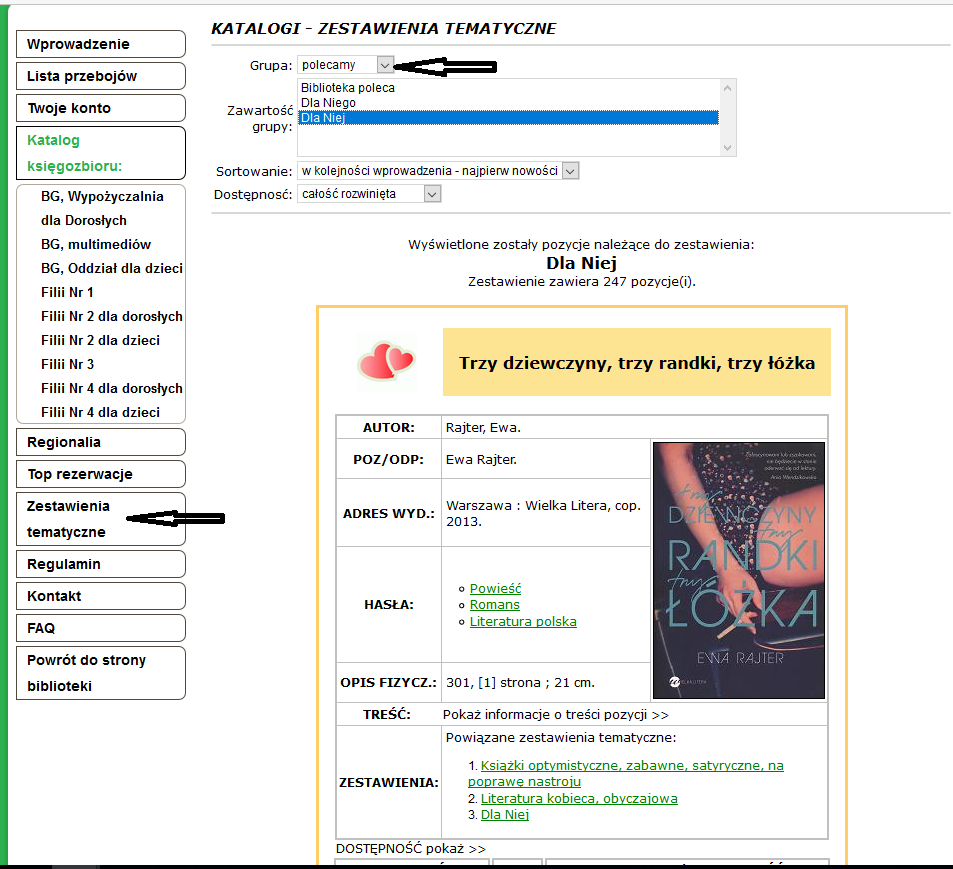The image size is (953, 869).
Task: Open Zestawienia tematyczne in sidebar
Action: tap(70, 519)
